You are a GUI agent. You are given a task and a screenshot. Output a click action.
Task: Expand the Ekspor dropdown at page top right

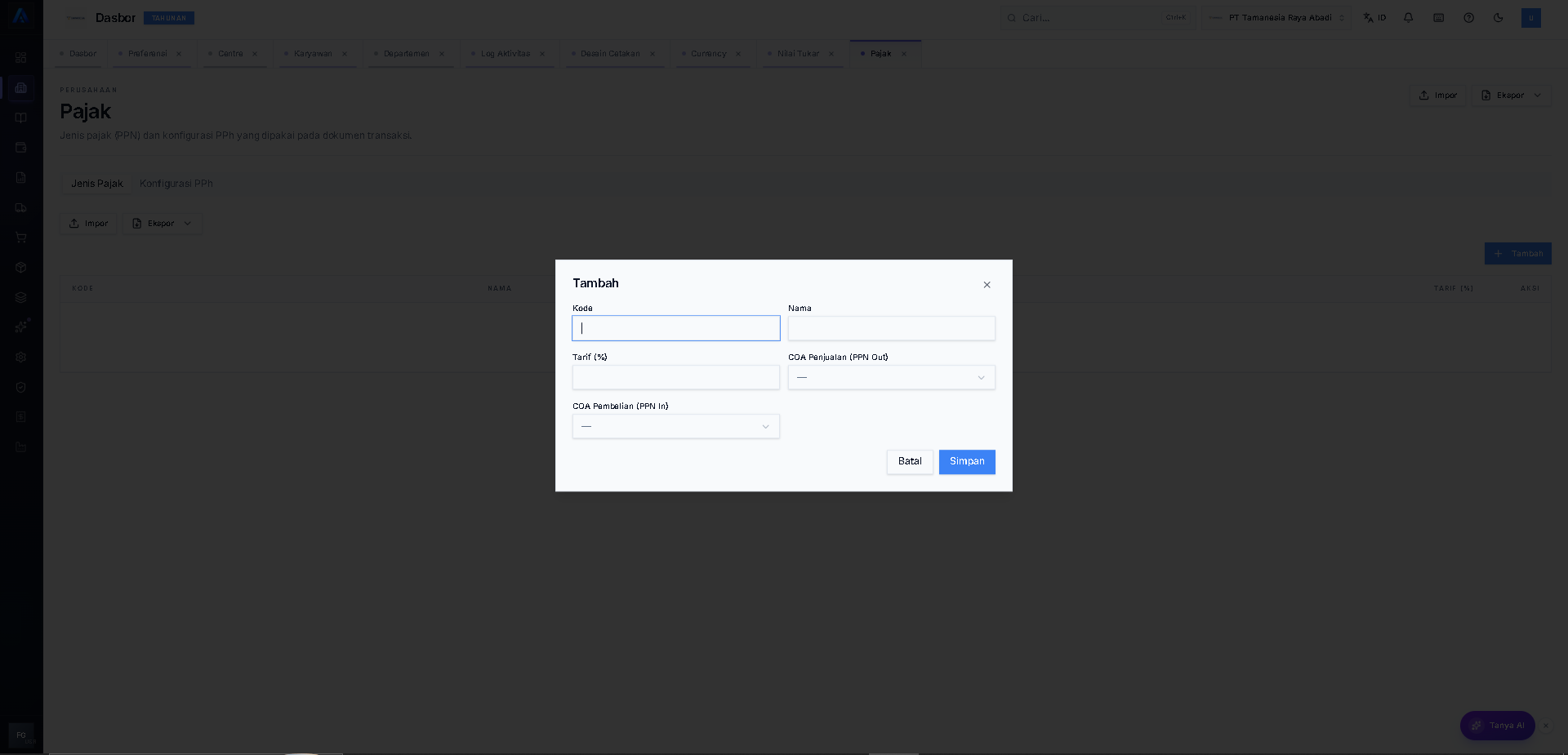click(x=1512, y=95)
